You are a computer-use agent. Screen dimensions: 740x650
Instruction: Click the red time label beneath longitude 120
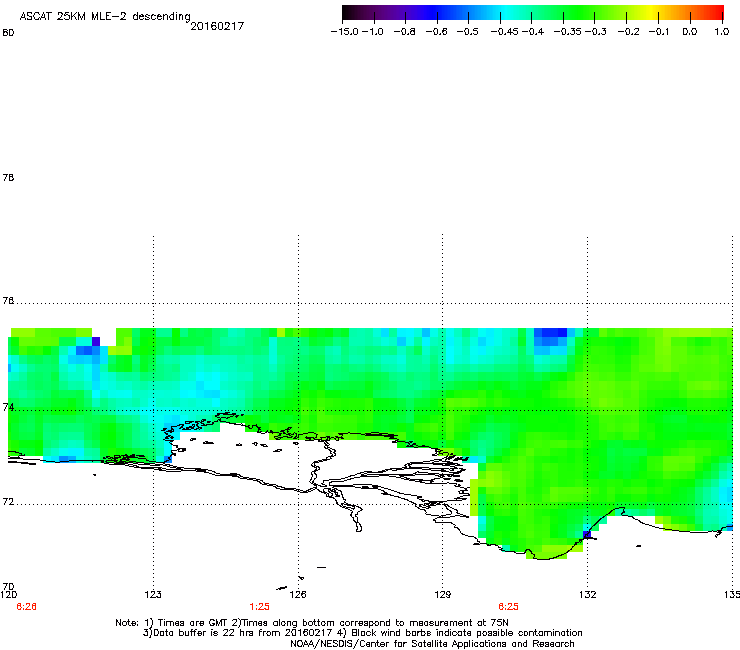point(26,607)
